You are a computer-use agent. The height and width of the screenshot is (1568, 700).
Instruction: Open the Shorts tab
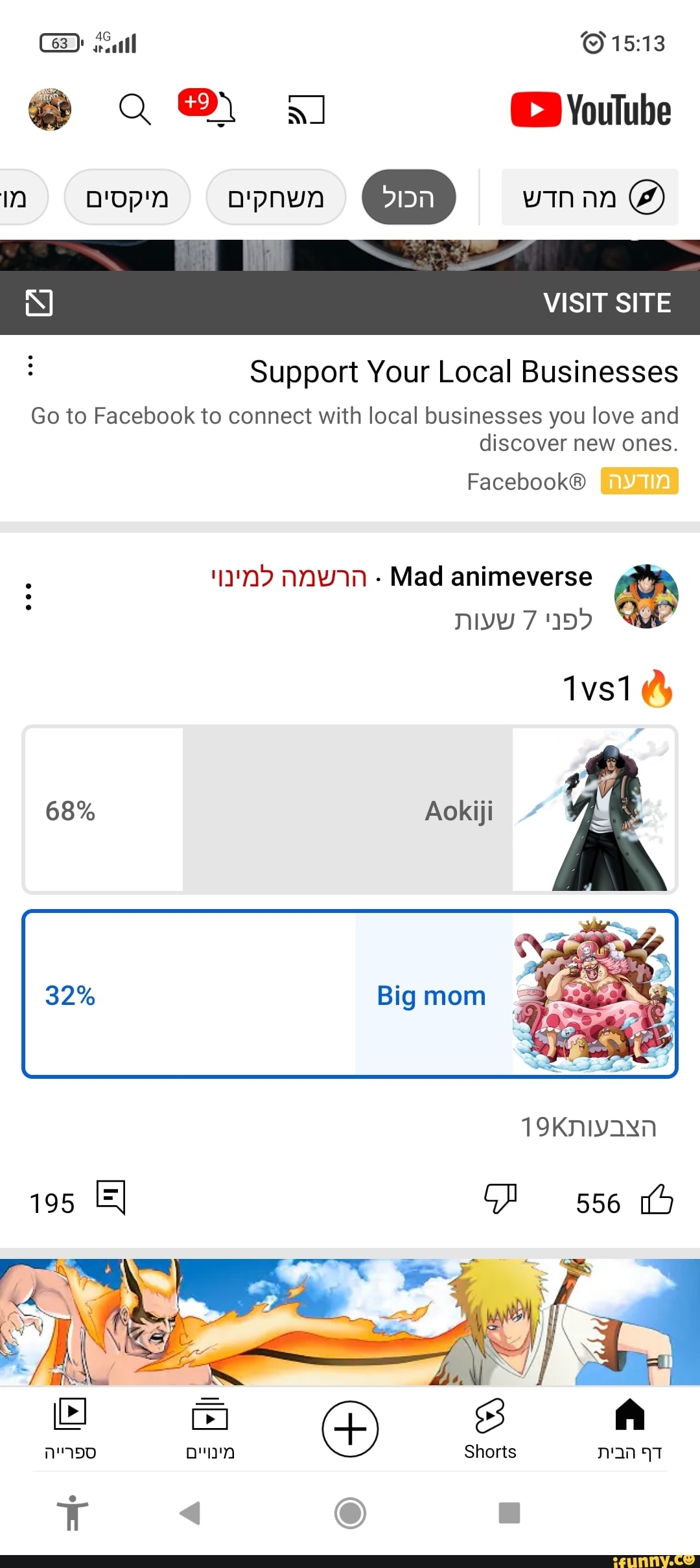pos(490,1429)
